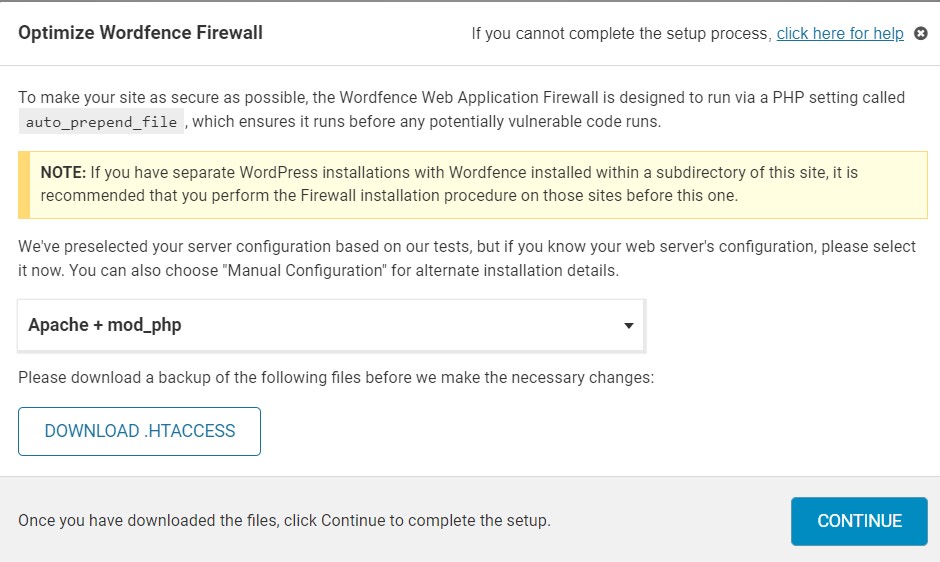Click the 'Wordfence Web Application Firewall' phrase

(x=470, y=98)
